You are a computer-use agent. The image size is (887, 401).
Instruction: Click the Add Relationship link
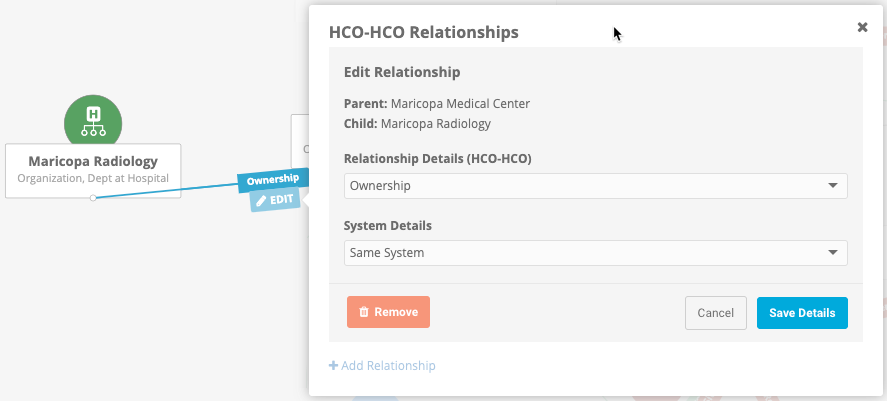[x=388, y=366]
